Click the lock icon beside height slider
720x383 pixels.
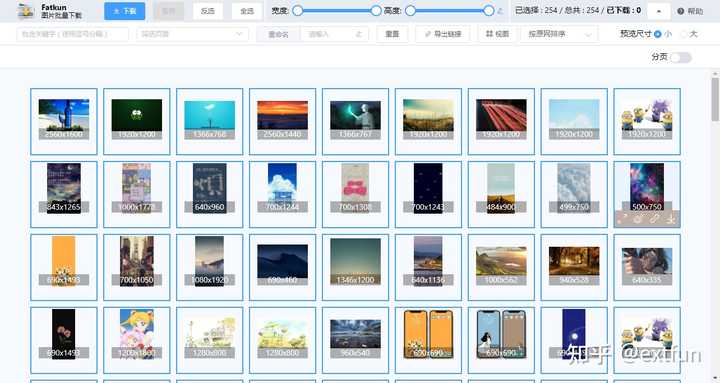click(500, 11)
